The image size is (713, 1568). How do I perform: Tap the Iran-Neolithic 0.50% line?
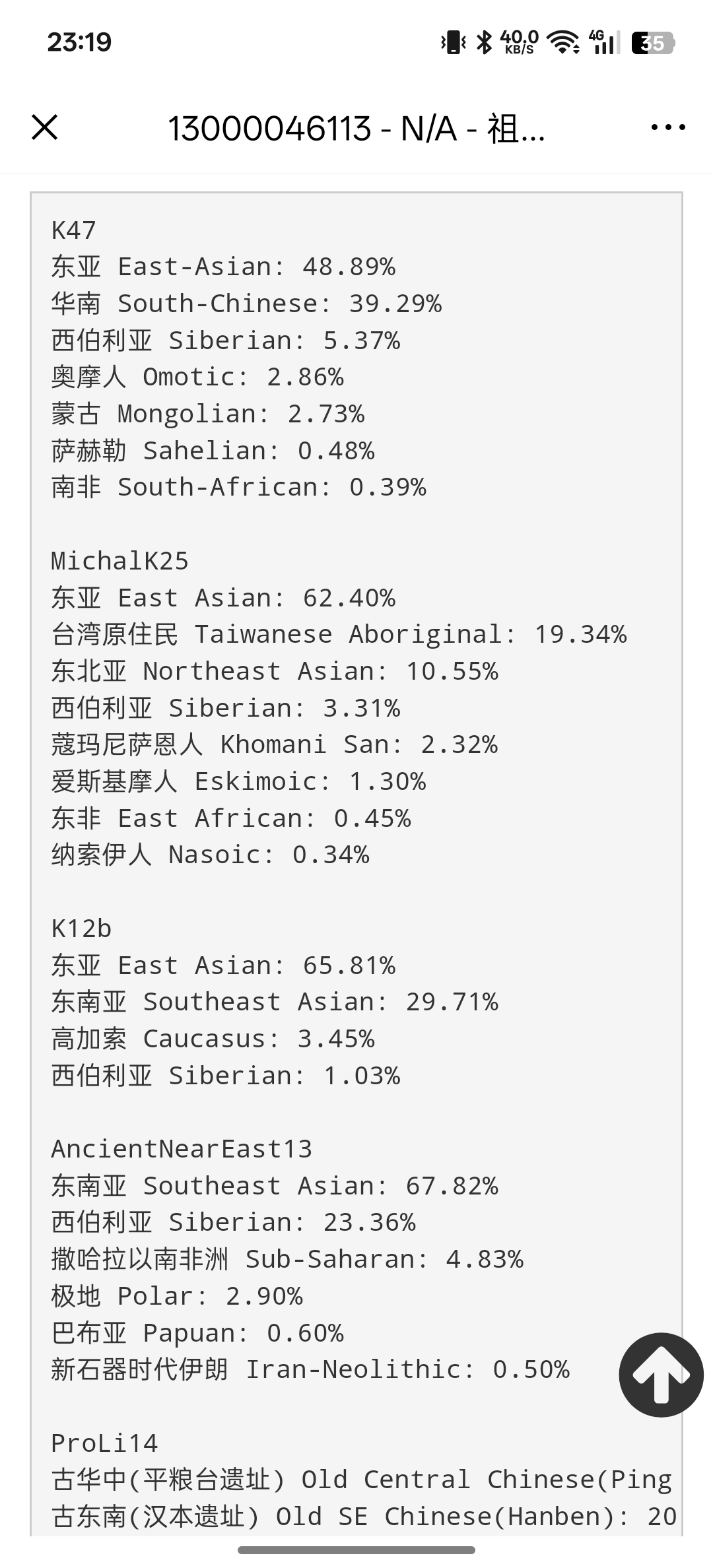(310, 1369)
